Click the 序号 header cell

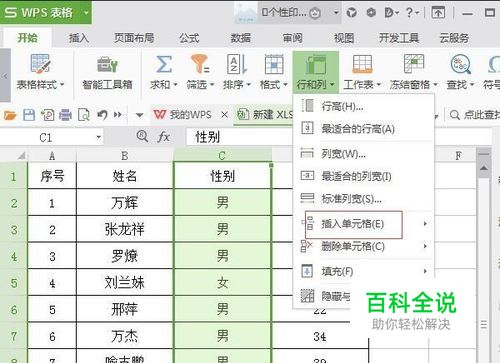point(52,176)
